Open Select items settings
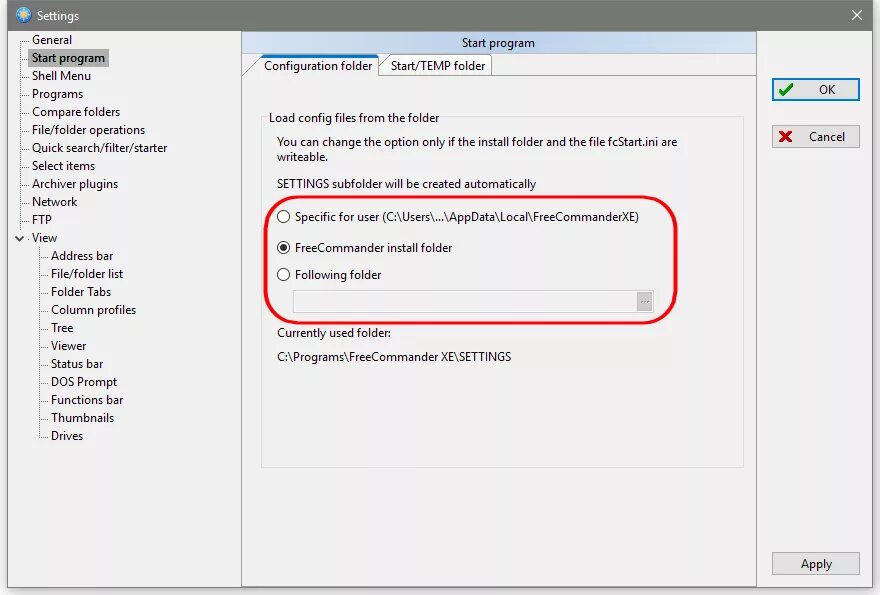 point(63,166)
